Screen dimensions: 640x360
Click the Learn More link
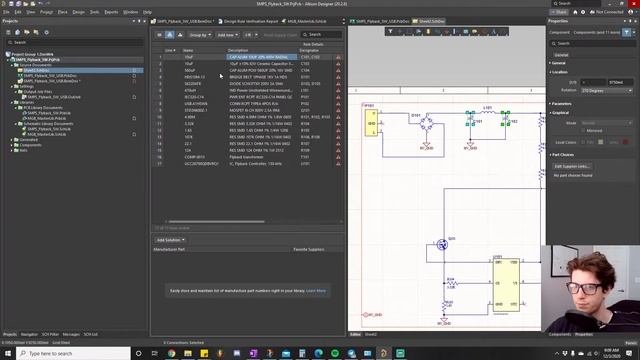click(316, 291)
